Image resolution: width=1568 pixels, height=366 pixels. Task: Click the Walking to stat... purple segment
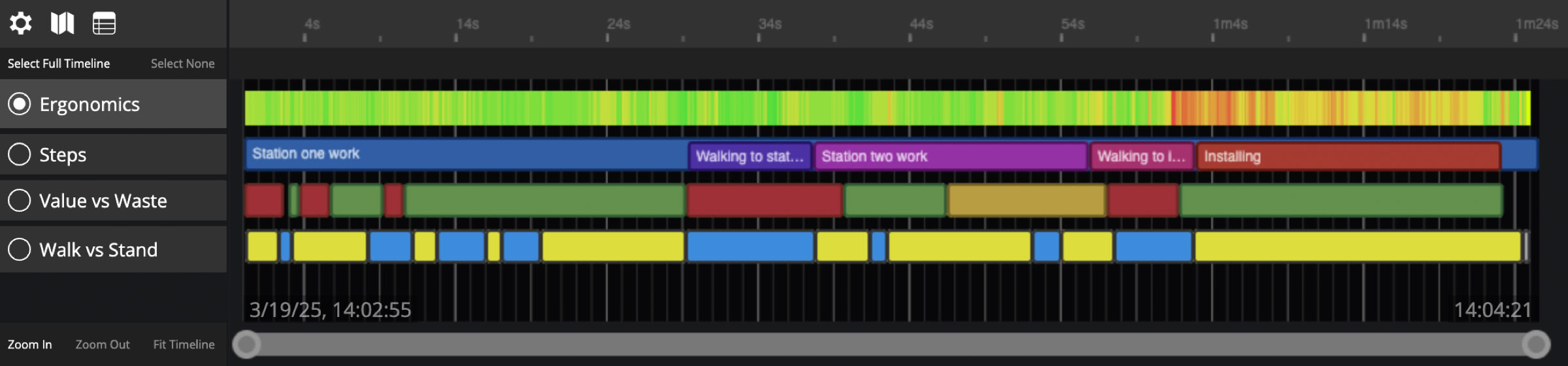(x=749, y=156)
